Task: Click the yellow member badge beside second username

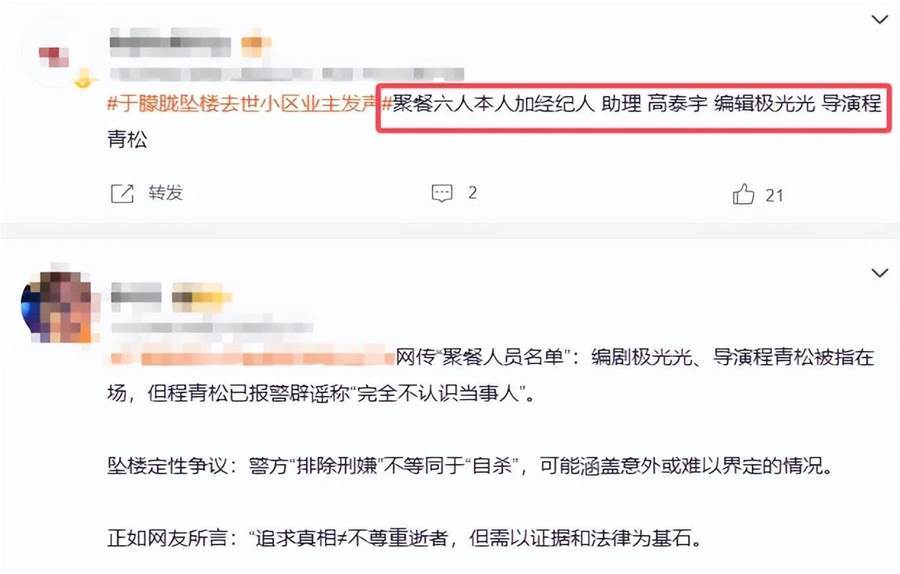Action: point(202,297)
